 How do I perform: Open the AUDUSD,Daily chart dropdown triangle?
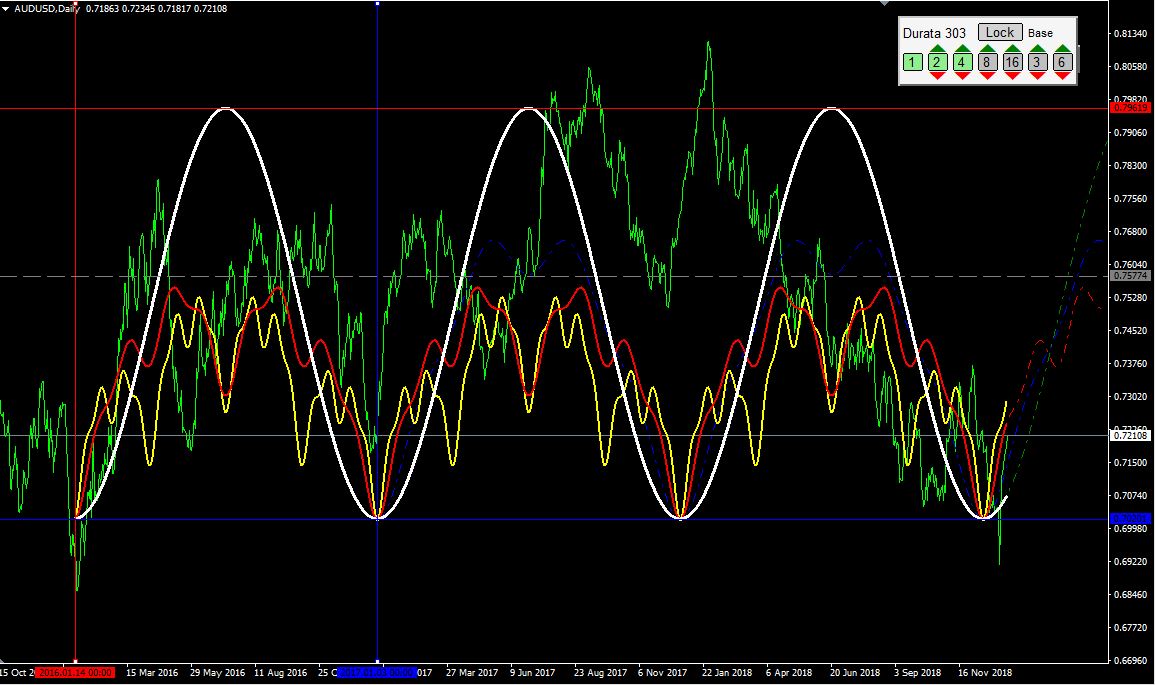[x=6, y=8]
